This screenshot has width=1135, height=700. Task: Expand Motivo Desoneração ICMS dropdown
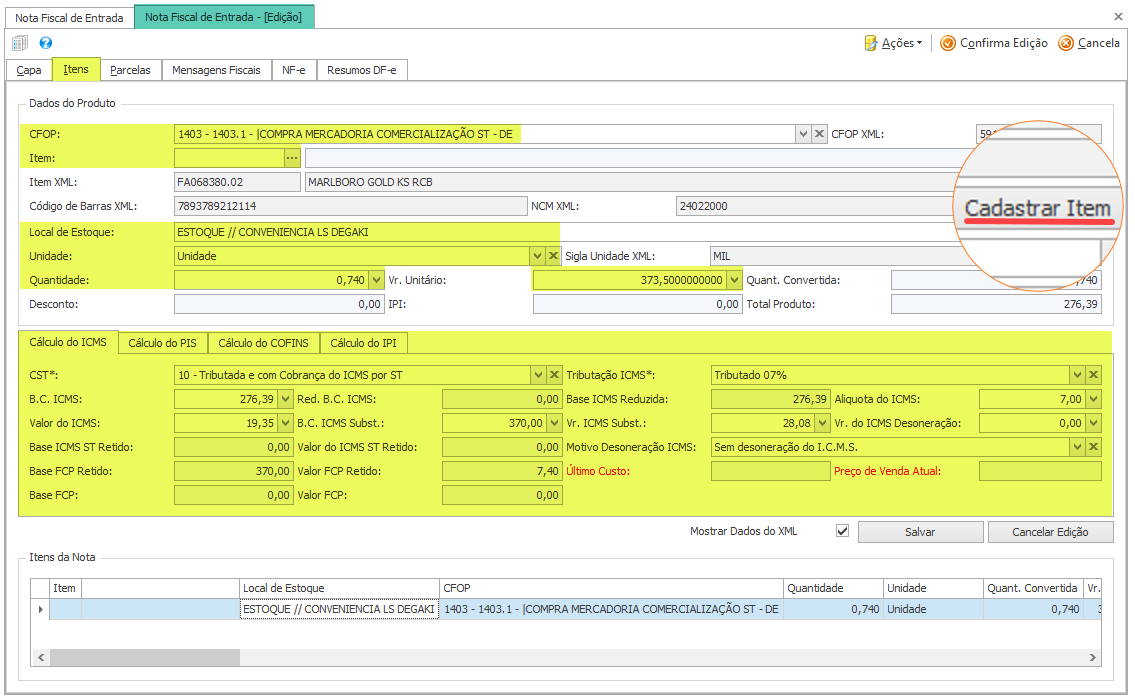click(x=1077, y=447)
